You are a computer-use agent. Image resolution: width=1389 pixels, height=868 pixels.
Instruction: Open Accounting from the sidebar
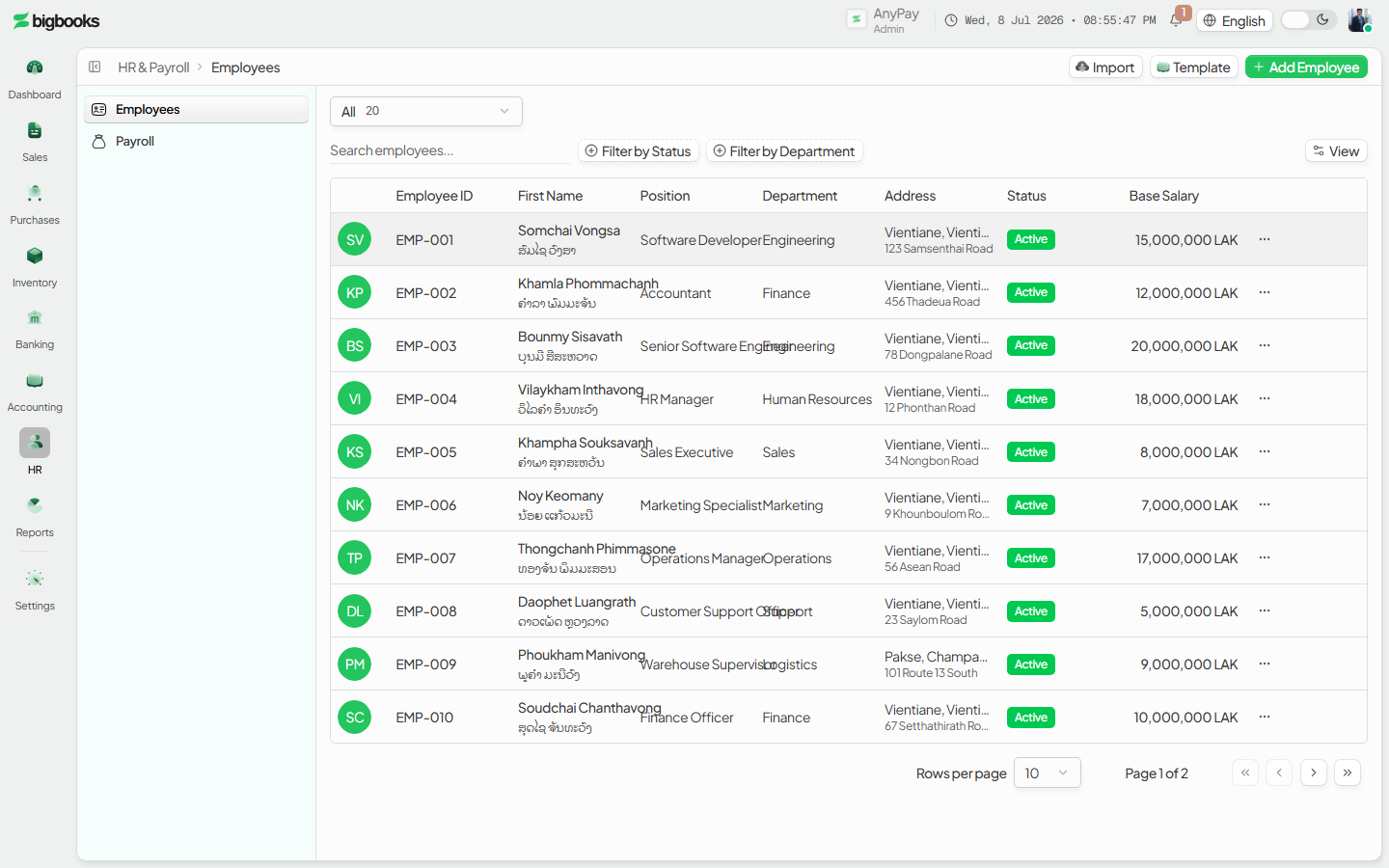click(35, 380)
